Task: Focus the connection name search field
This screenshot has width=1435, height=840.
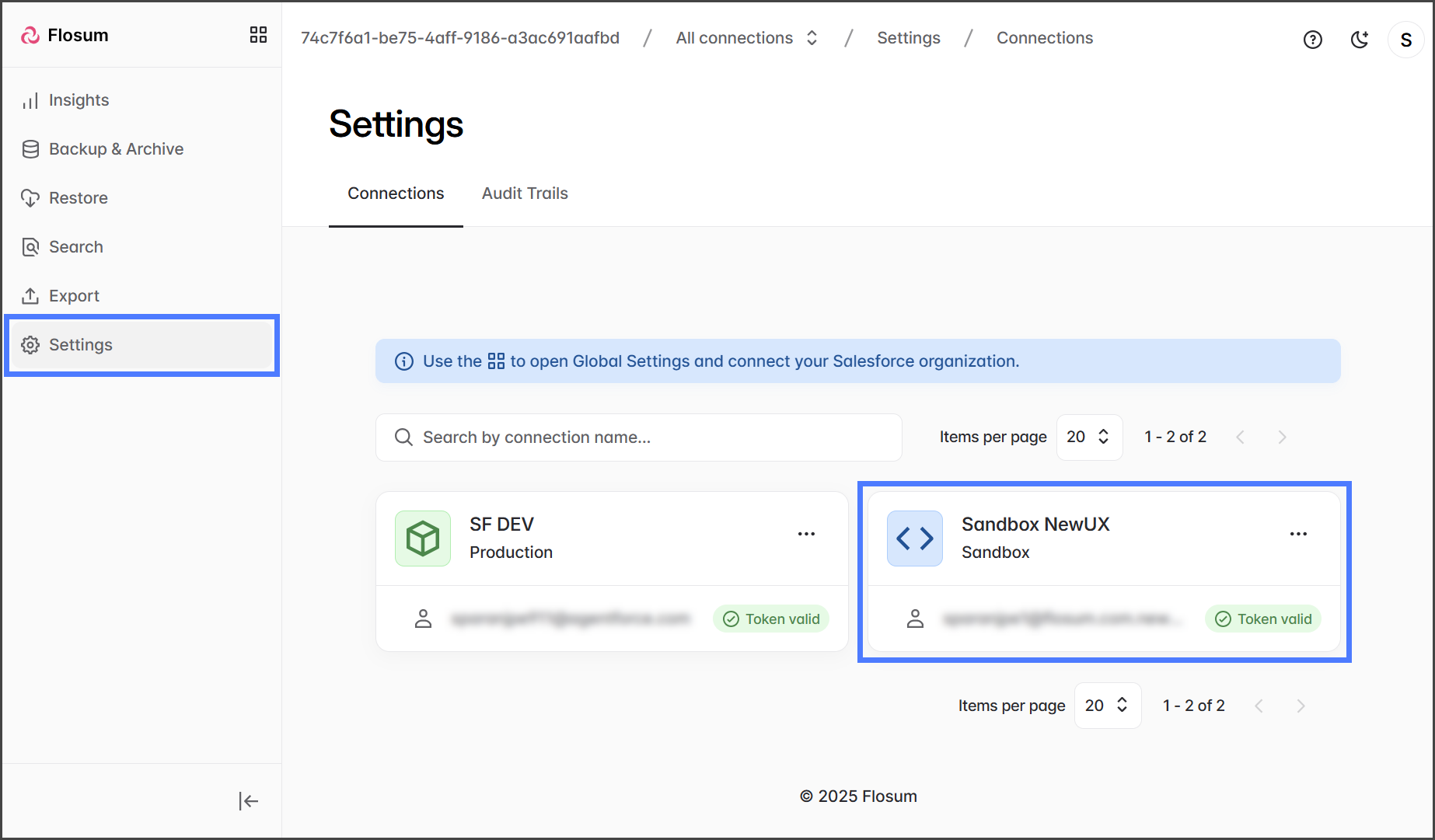Action: tap(639, 437)
